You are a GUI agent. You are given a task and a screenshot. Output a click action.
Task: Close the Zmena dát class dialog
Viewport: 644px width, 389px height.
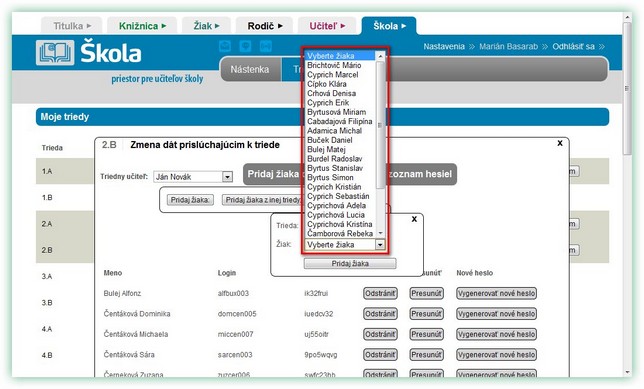coord(560,143)
